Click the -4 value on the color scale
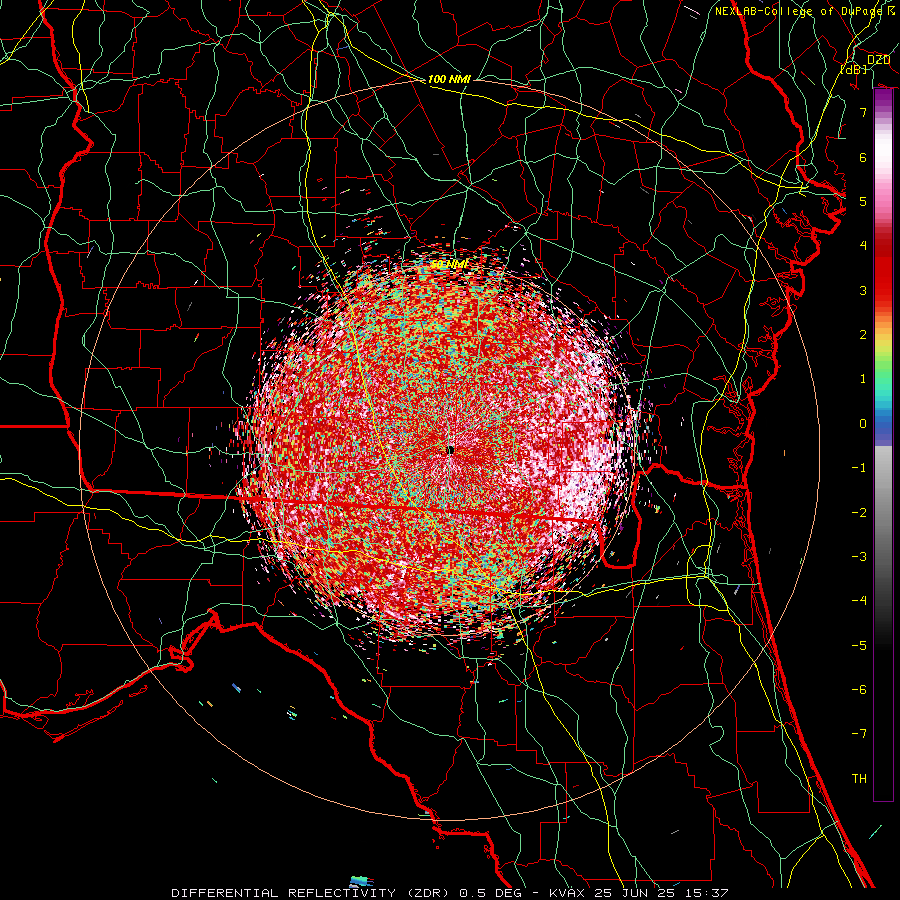Viewport: 900px width, 900px height. click(859, 601)
